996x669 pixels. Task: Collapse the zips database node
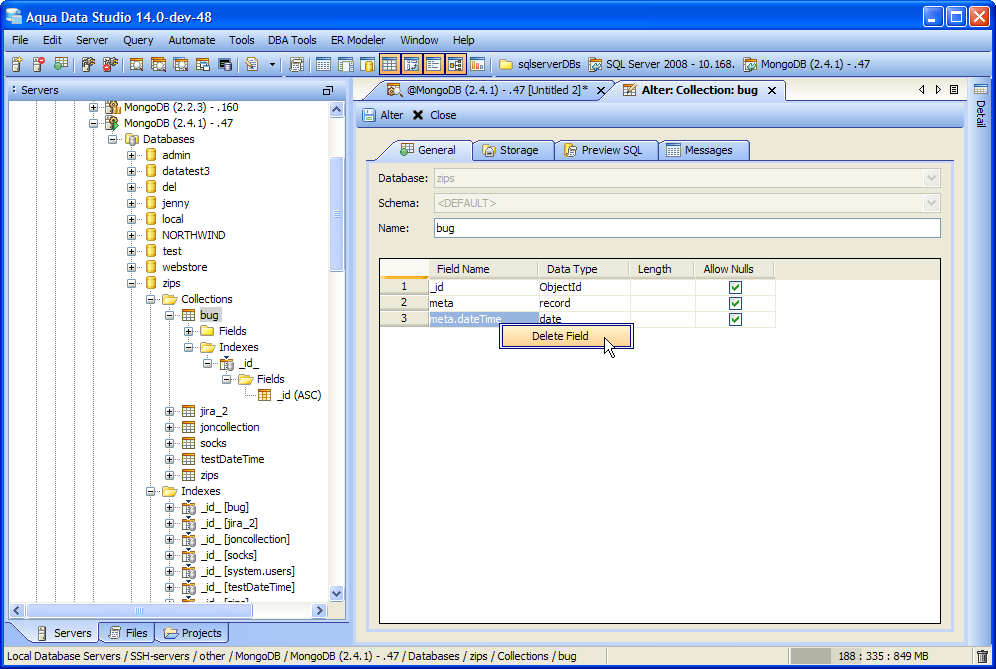point(131,283)
